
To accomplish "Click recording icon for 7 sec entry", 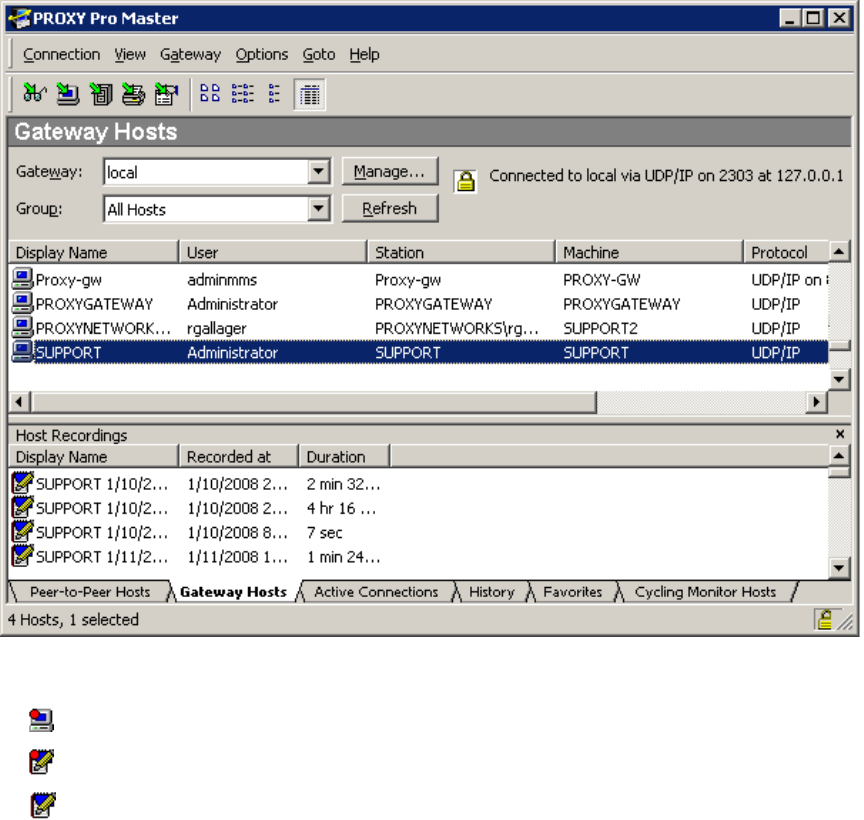I will point(23,531).
